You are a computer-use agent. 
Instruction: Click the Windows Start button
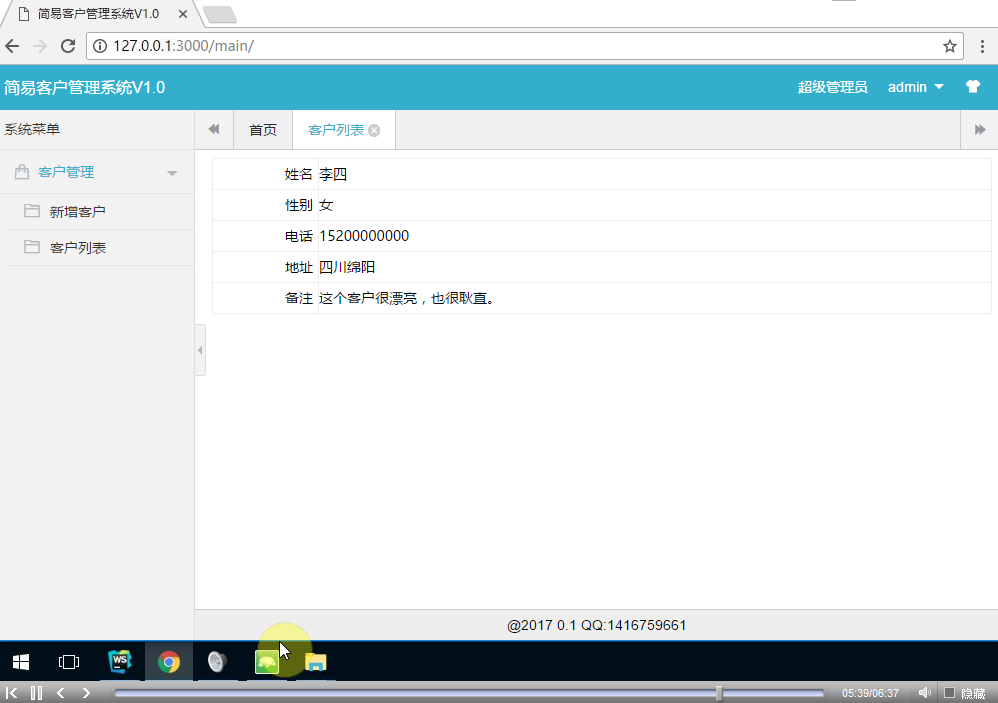(20, 661)
